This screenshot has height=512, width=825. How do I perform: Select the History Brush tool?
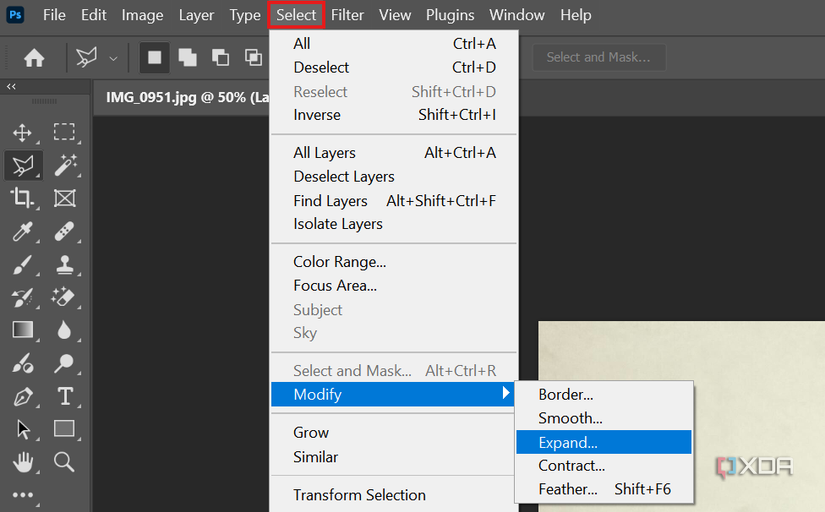point(22,298)
